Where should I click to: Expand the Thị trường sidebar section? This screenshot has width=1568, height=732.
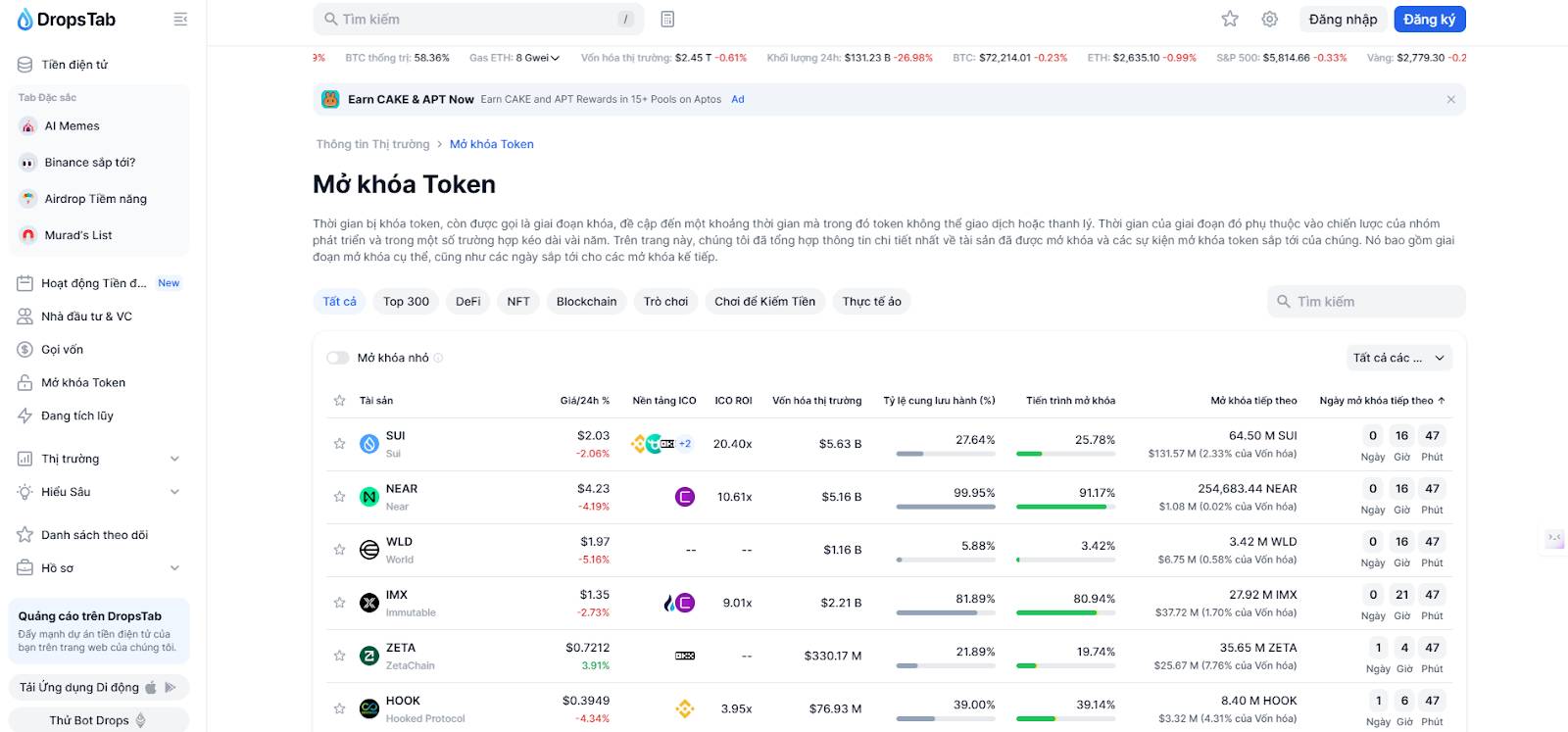[175, 459]
